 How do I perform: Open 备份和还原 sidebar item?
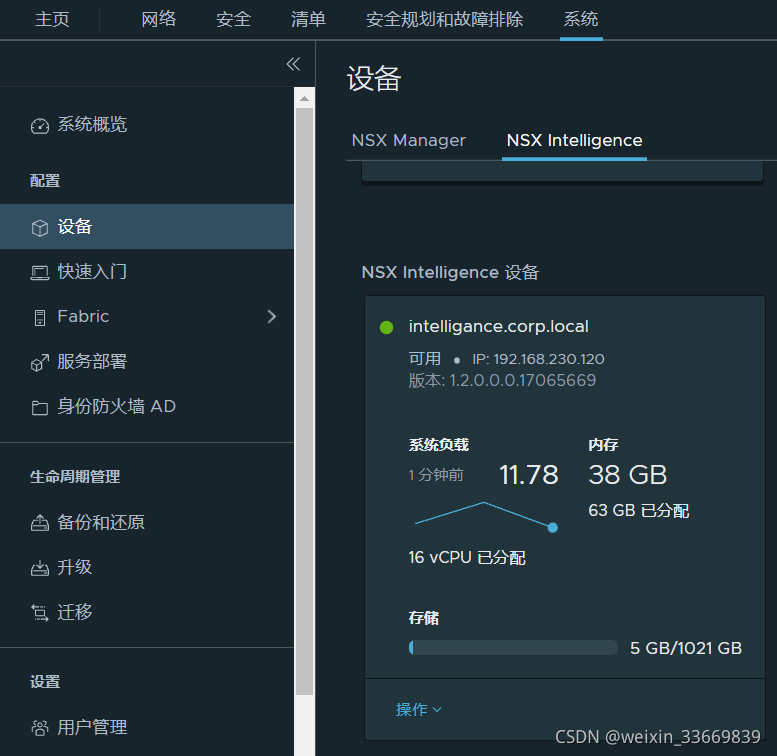click(101, 522)
